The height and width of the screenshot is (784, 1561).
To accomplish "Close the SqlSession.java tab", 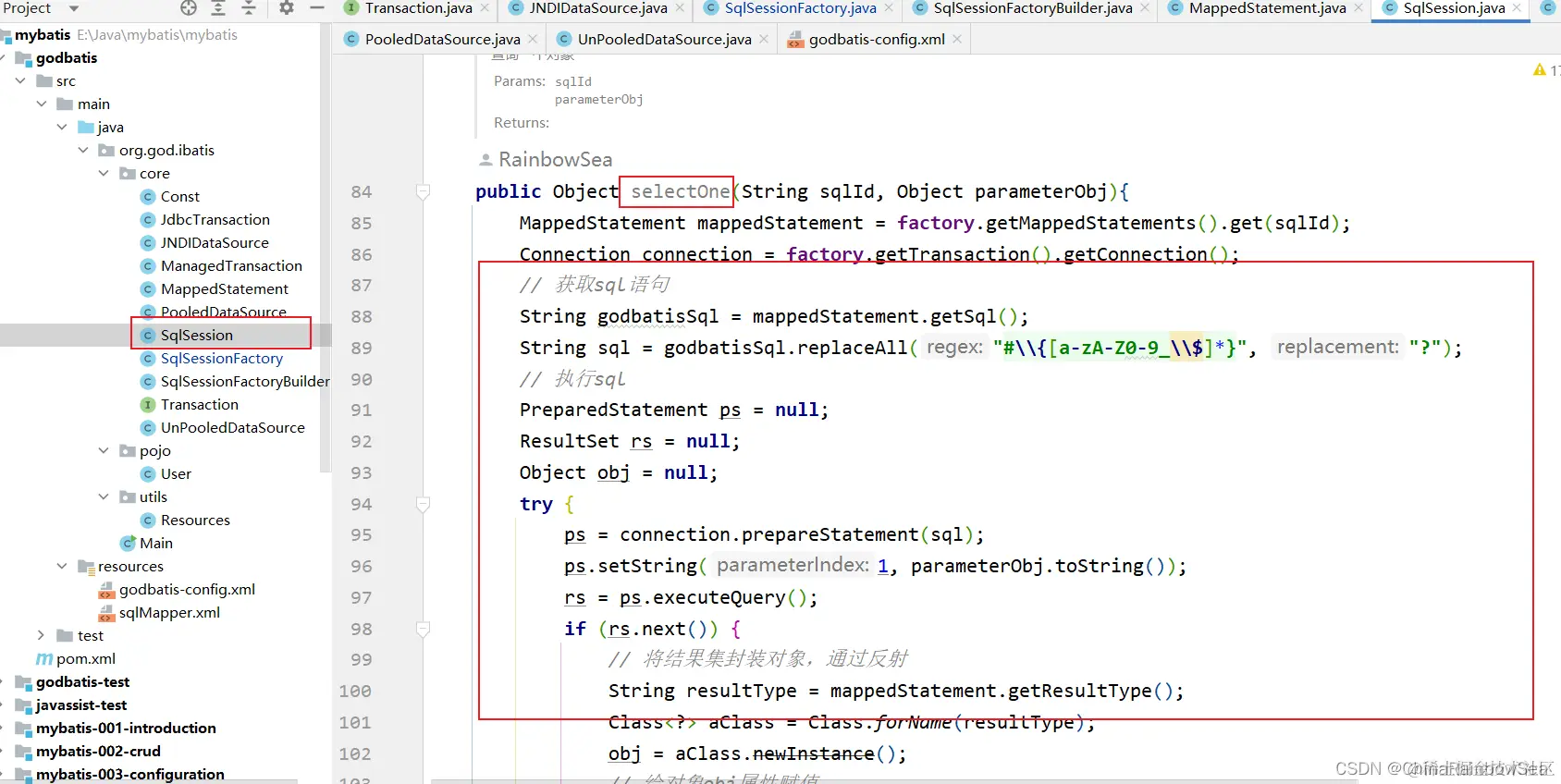I will tap(1517, 8).
